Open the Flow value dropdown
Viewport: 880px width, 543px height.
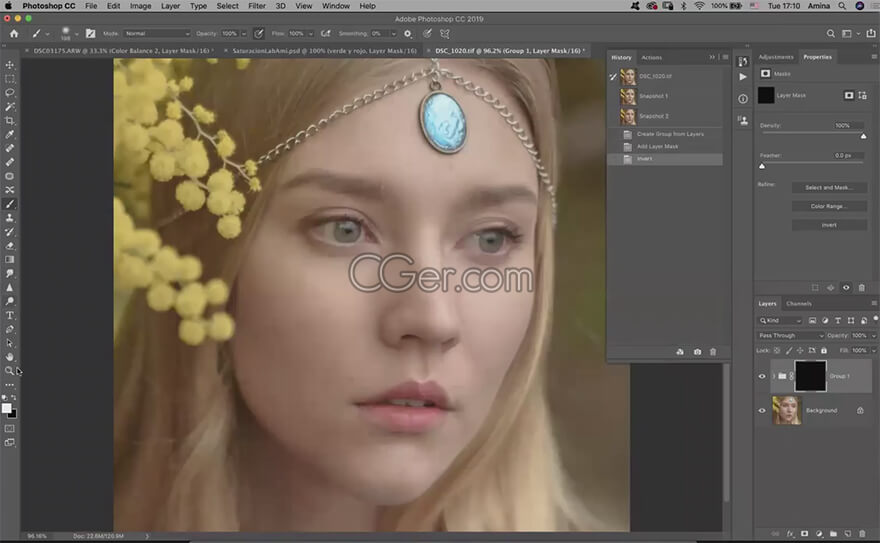point(310,34)
